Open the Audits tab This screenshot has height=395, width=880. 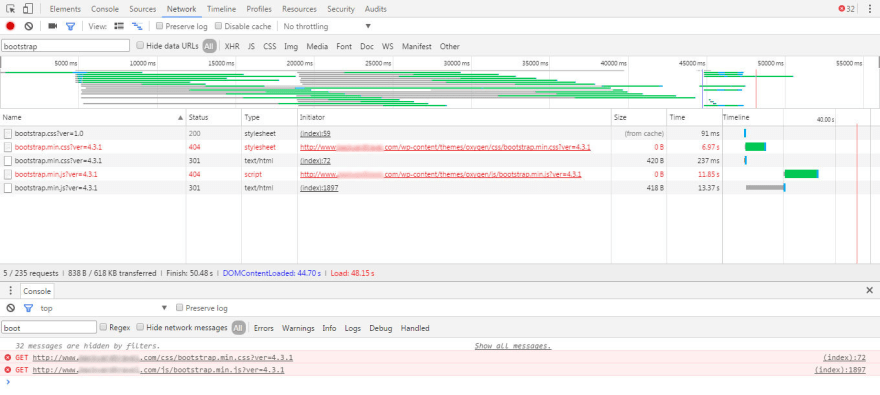[x=375, y=9]
